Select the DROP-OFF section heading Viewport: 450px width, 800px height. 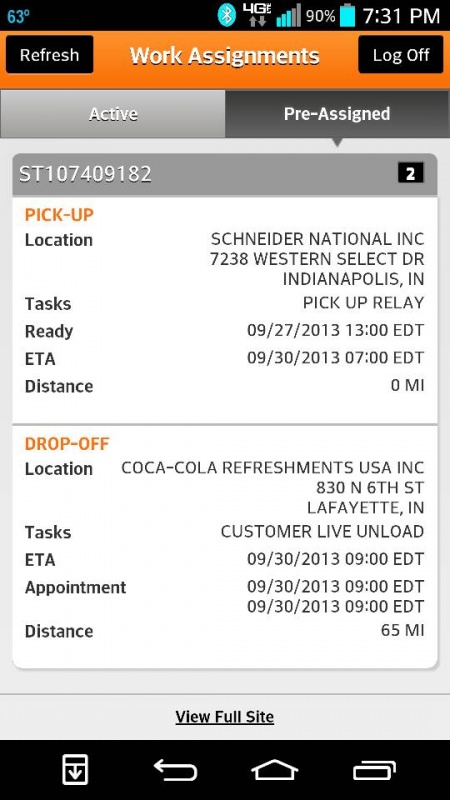click(67, 444)
